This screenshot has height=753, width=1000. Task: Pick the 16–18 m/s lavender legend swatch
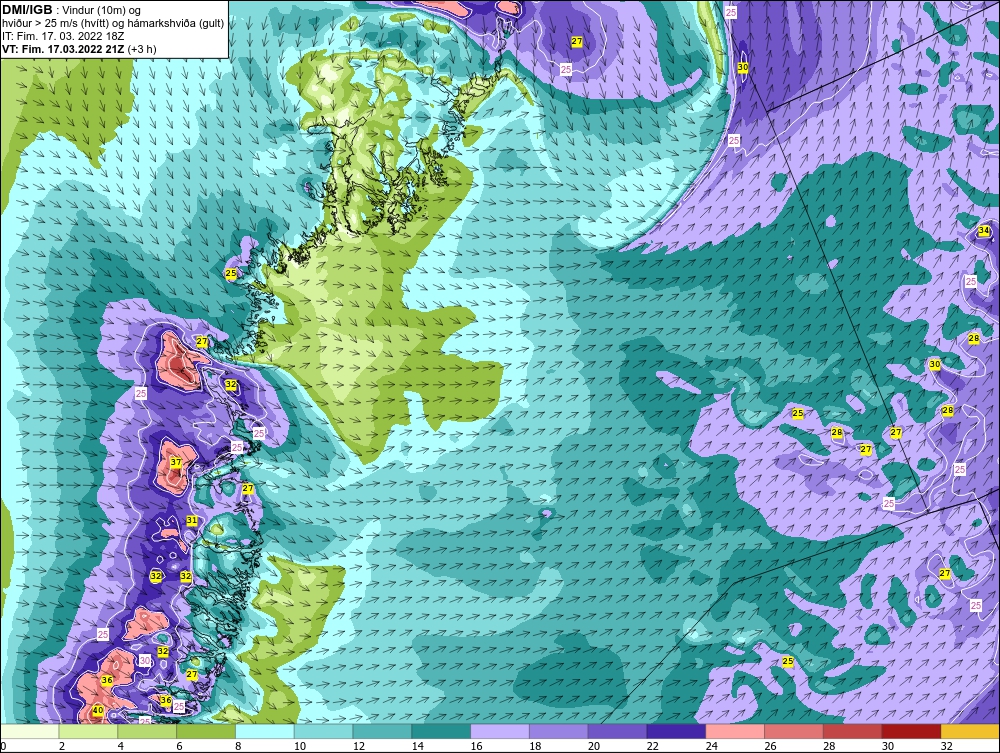(x=500, y=731)
